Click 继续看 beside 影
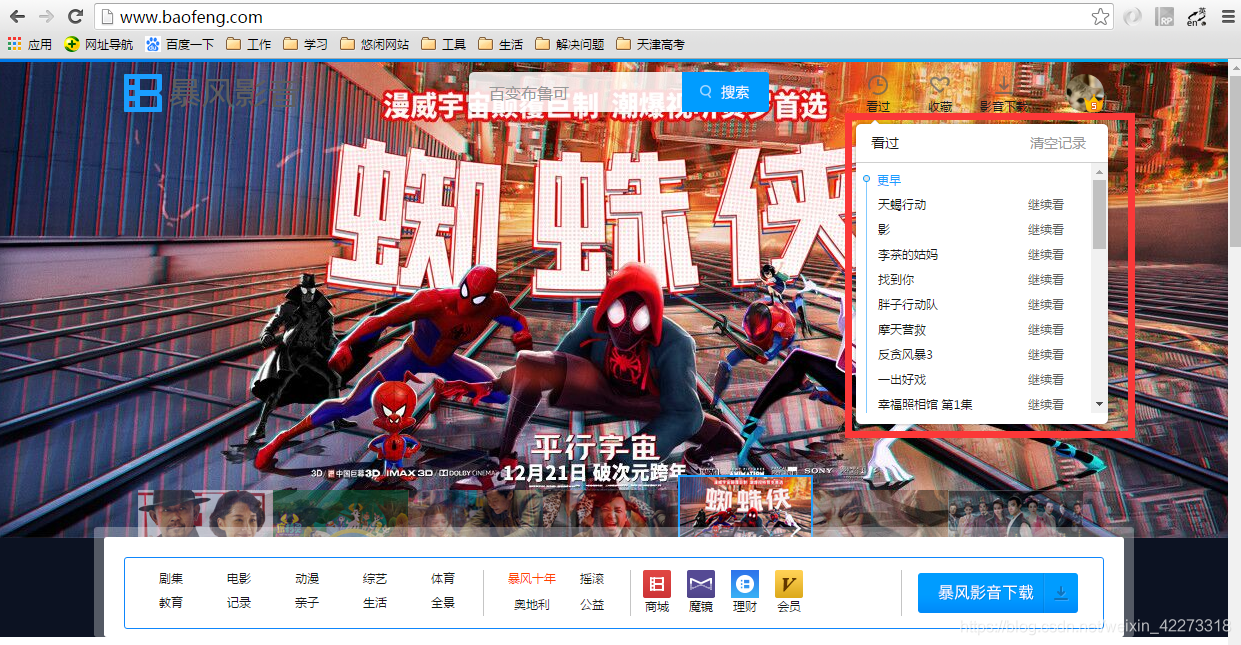The width and height of the screenshot is (1241, 645). (x=1046, y=230)
